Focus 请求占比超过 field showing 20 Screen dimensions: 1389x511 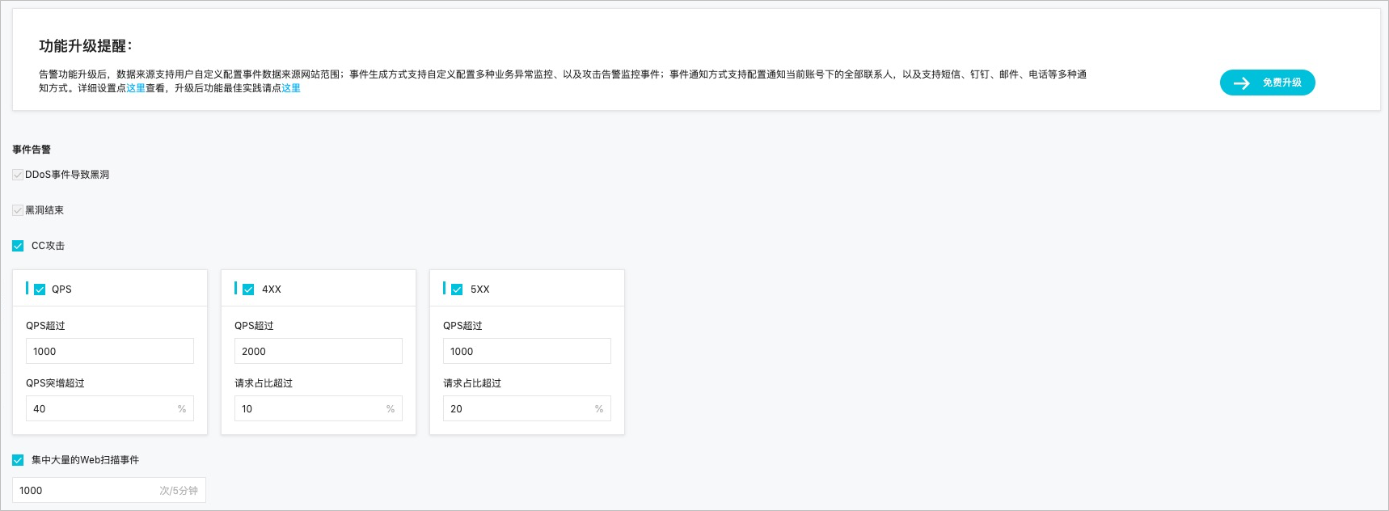point(527,409)
